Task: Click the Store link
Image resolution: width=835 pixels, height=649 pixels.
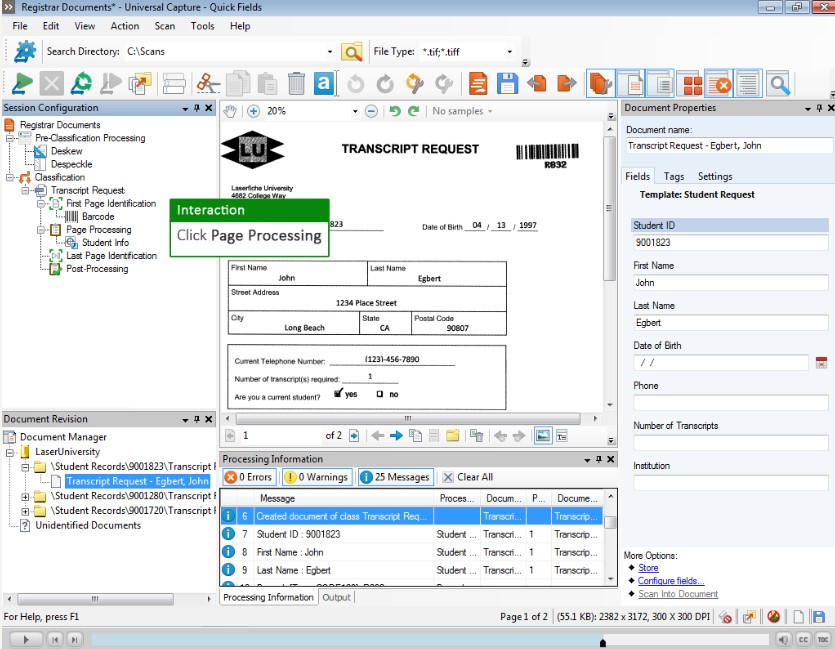Action: coord(648,568)
